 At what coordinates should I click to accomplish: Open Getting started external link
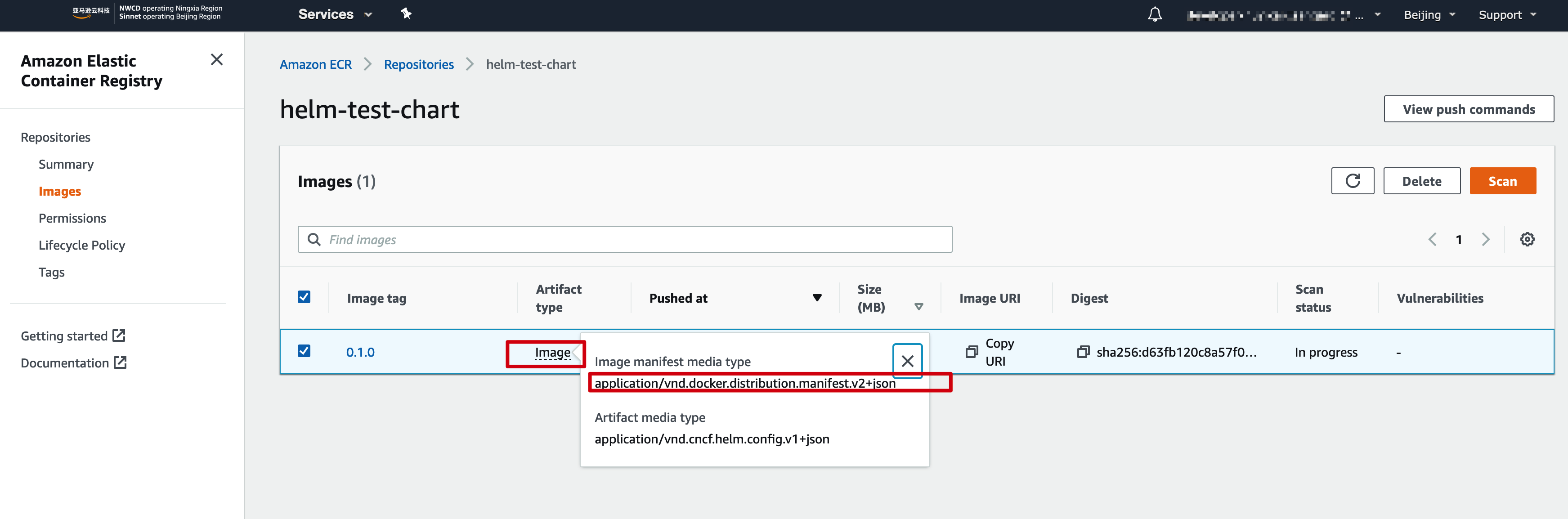click(x=65, y=335)
